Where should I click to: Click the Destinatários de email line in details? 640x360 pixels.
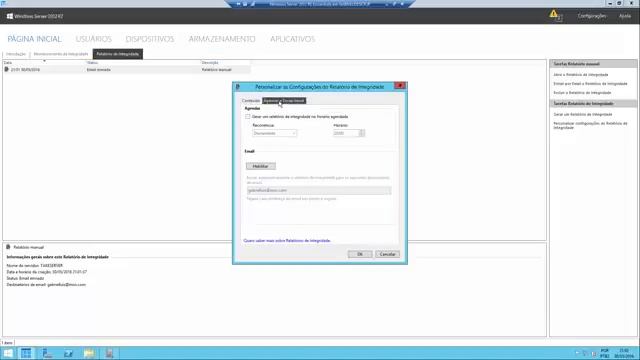click(x=46, y=284)
